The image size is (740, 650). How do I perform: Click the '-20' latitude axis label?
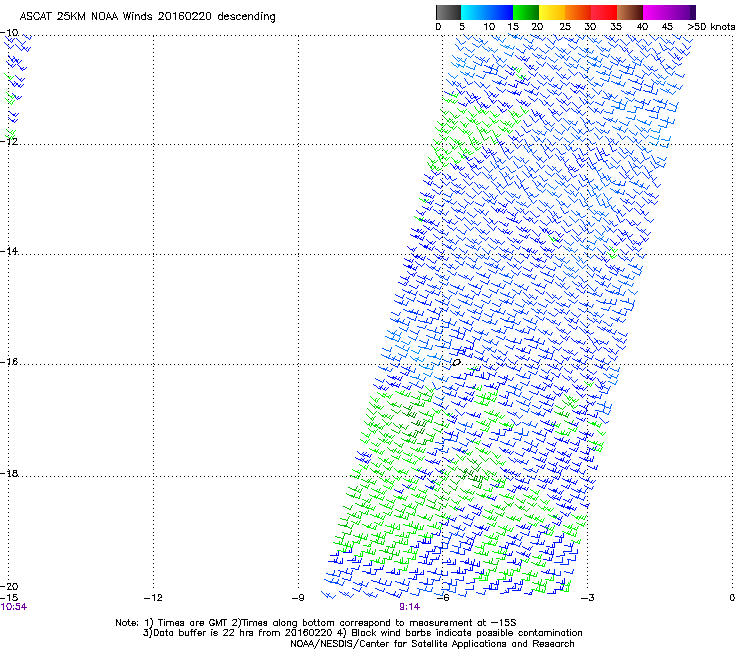click(9, 586)
